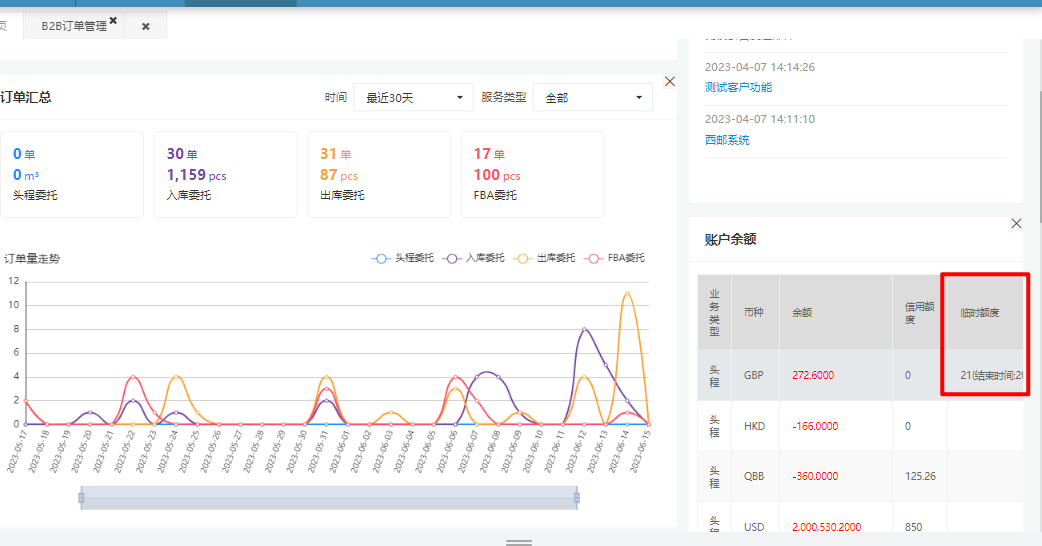The width and height of the screenshot is (1042, 546).
Task: Select the QBB currency cell
Action: point(754,476)
